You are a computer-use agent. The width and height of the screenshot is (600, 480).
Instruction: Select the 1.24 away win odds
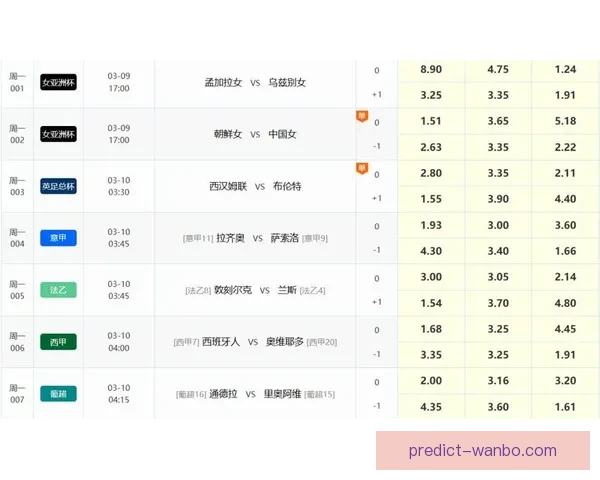tap(565, 69)
